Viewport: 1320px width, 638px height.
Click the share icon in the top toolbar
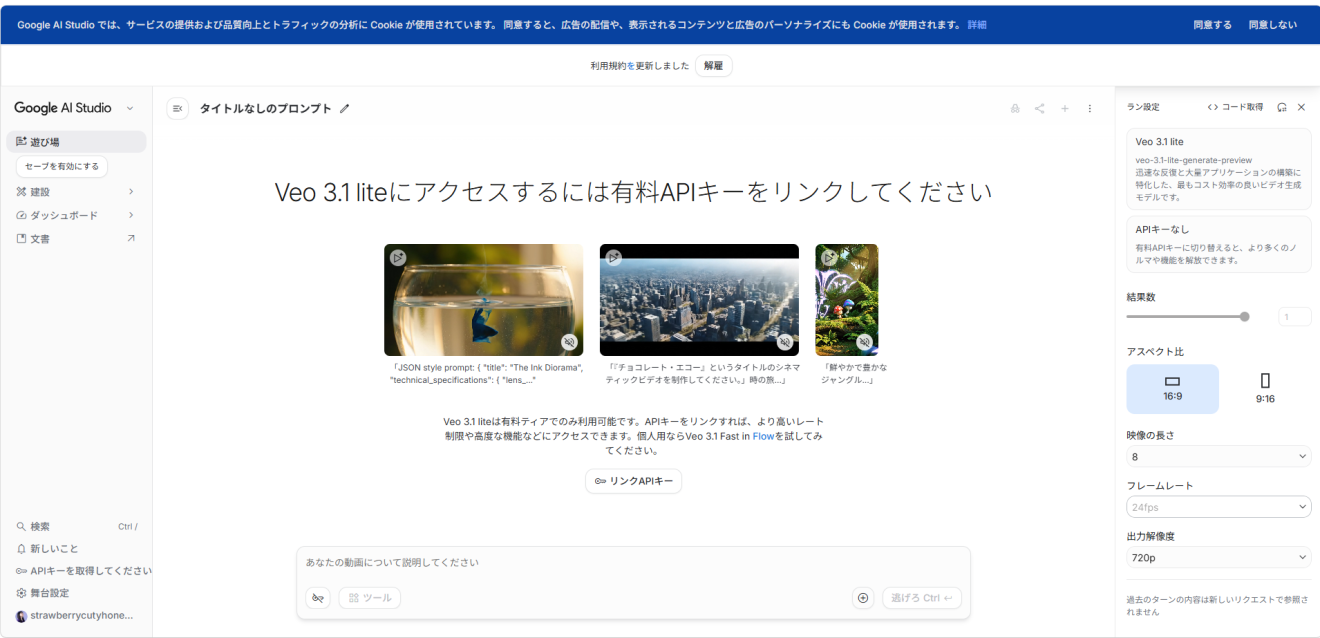tap(1039, 108)
